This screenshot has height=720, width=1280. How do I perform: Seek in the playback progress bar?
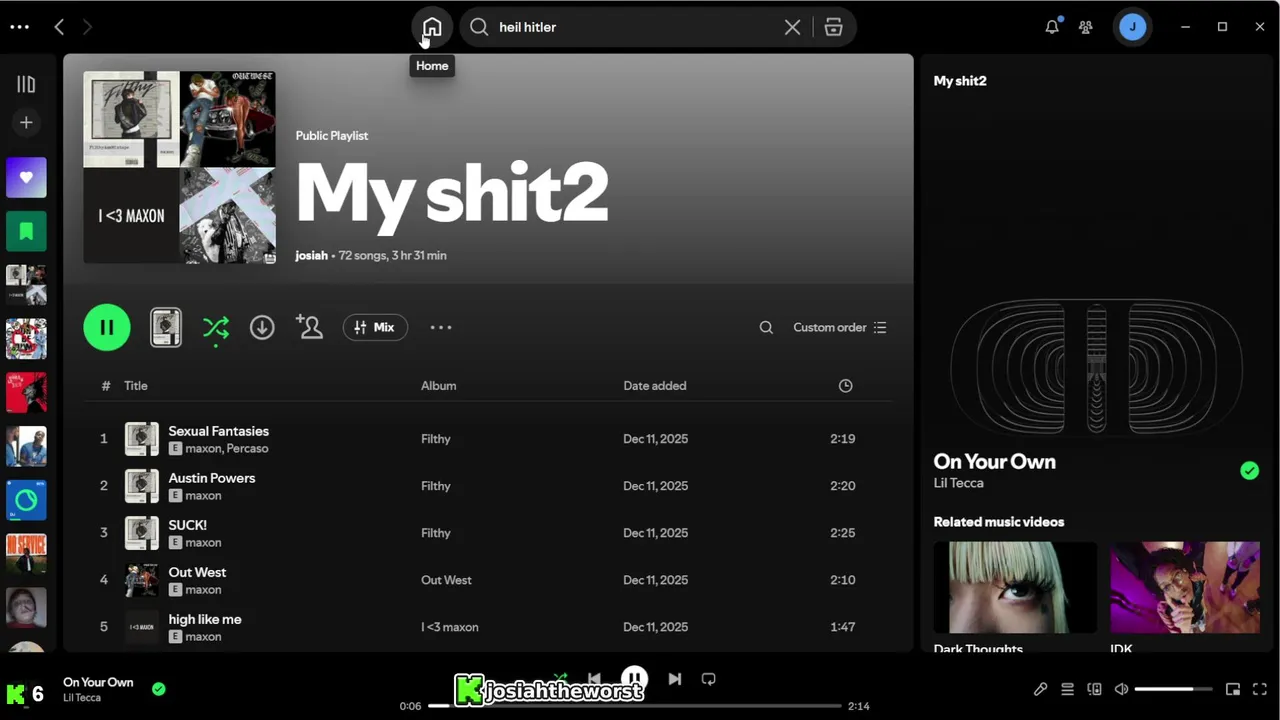[x=635, y=706]
